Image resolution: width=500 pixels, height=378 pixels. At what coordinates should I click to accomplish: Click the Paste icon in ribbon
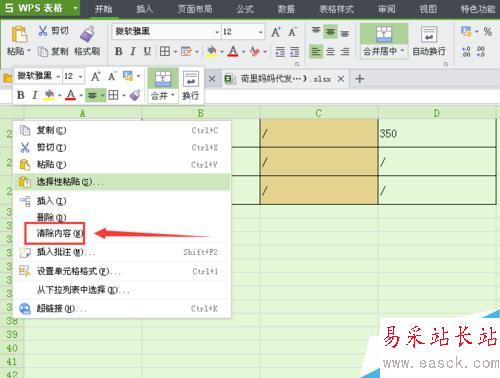coord(19,34)
